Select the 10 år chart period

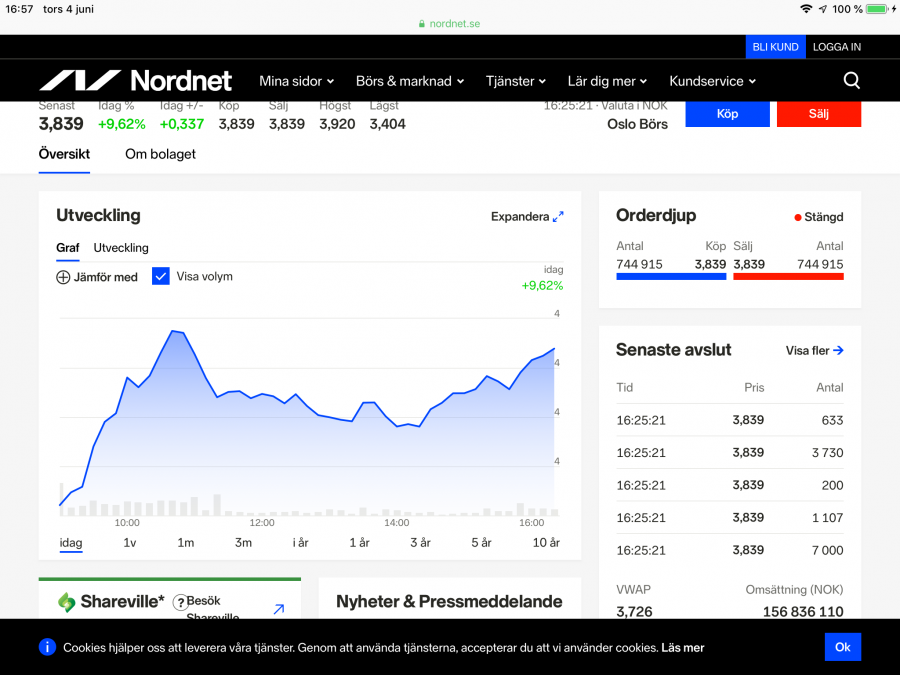point(546,542)
